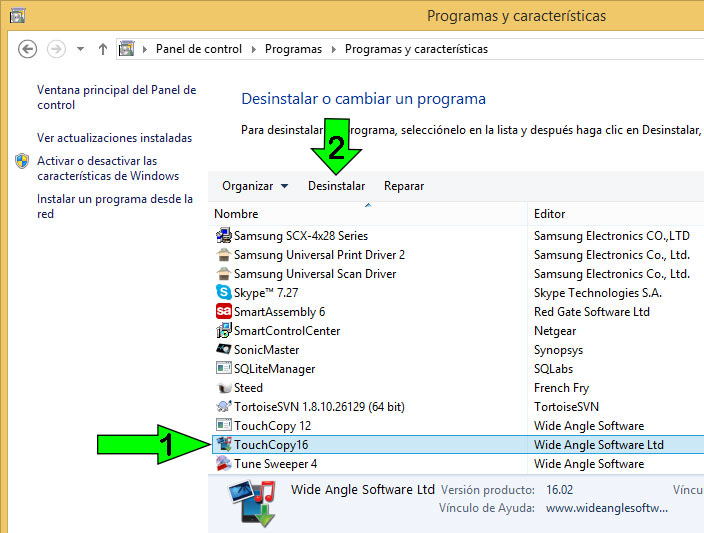The height and width of the screenshot is (533, 704).
Task: Click the TouchCopy 12 icon
Action: click(224, 425)
